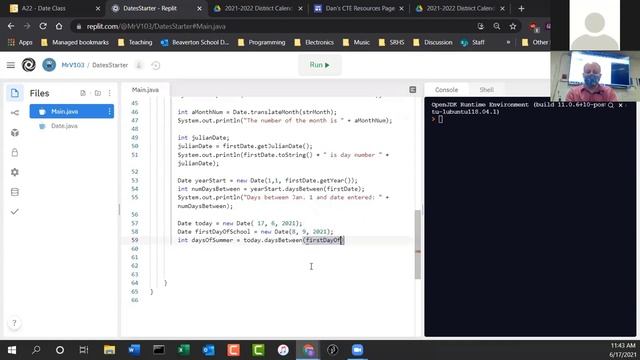Viewport: 640px width, 360px height.
Task: Close the DatesStarter - Replit tab
Action: (x=199, y=9)
